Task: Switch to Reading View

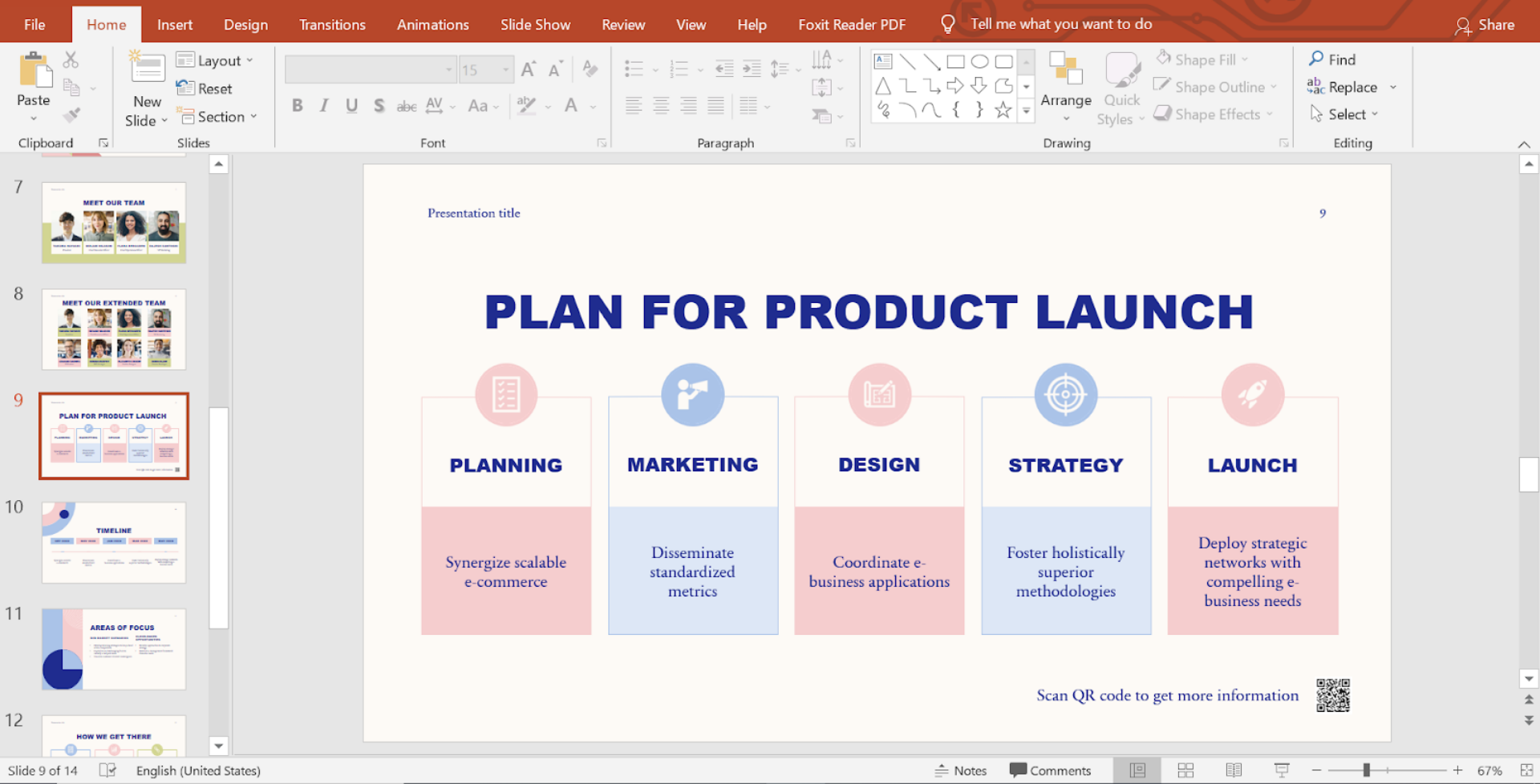Action: pos(1234,770)
